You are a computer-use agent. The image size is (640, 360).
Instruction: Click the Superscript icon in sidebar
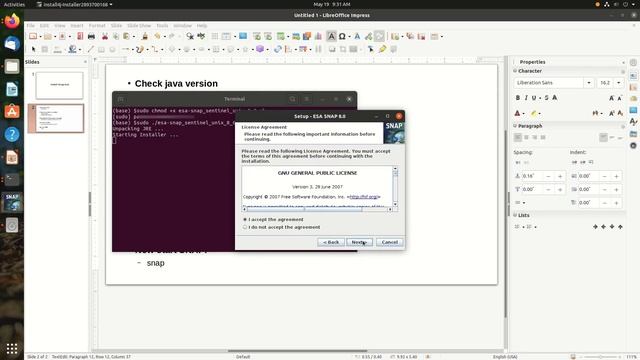pyautogui.click(x=611, y=113)
